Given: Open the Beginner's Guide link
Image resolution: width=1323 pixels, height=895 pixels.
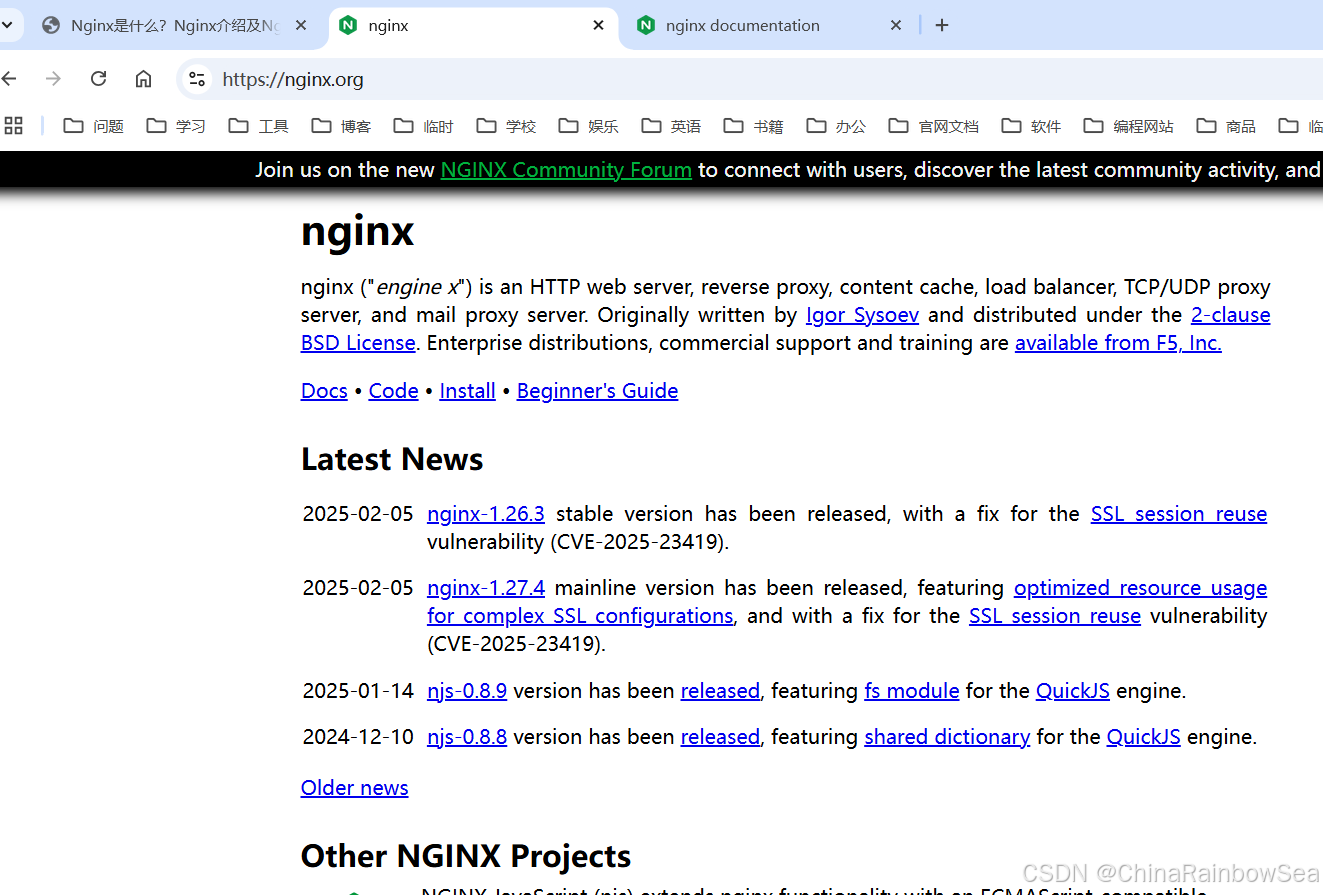Looking at the screenshot, I should (597, 391).
